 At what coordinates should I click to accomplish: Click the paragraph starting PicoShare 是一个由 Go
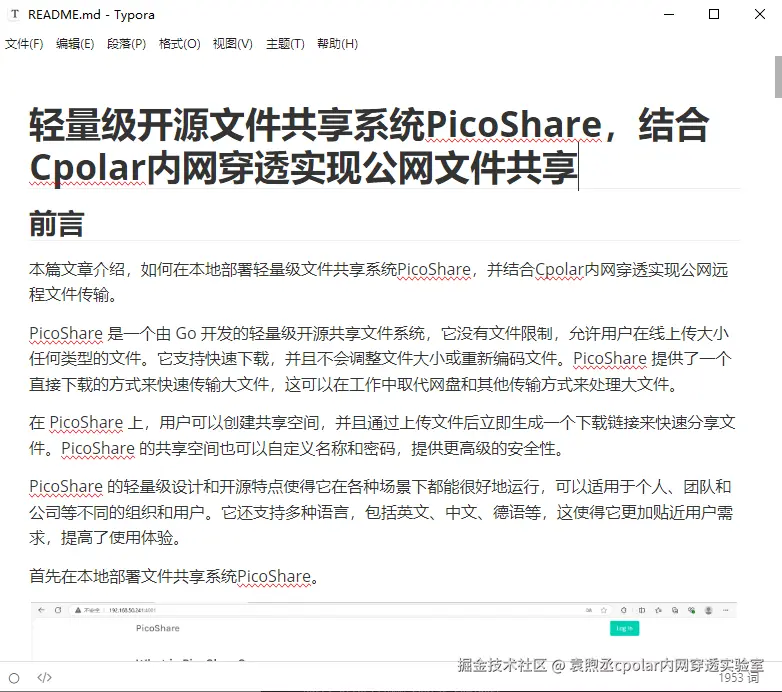(381, 358)
